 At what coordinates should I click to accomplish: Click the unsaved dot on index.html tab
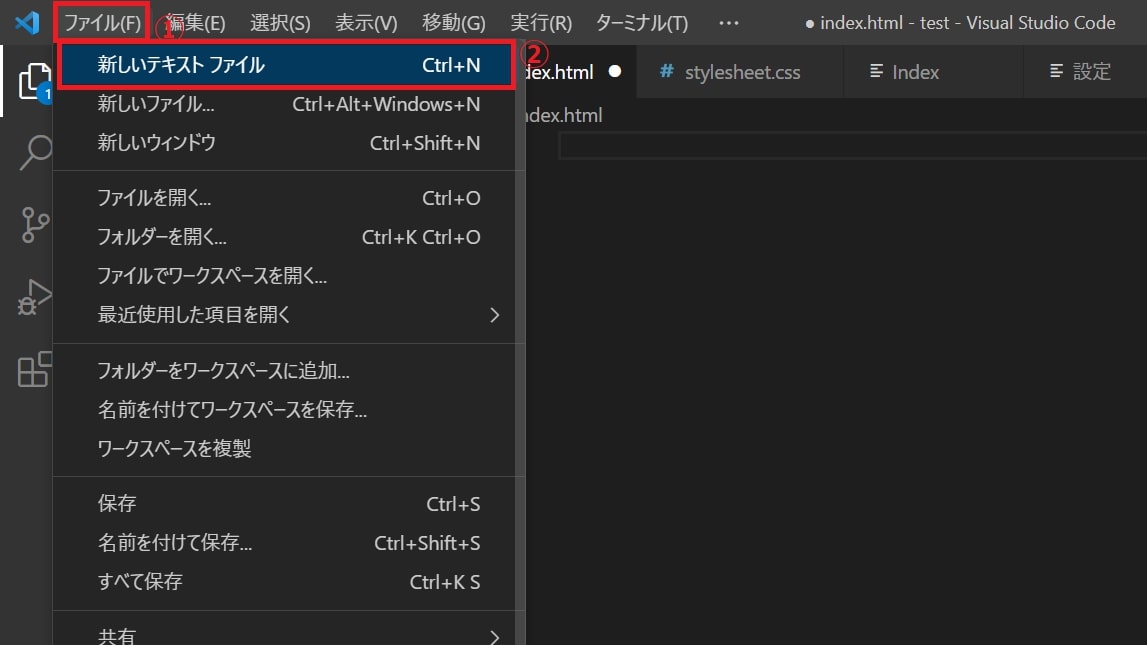615,72
